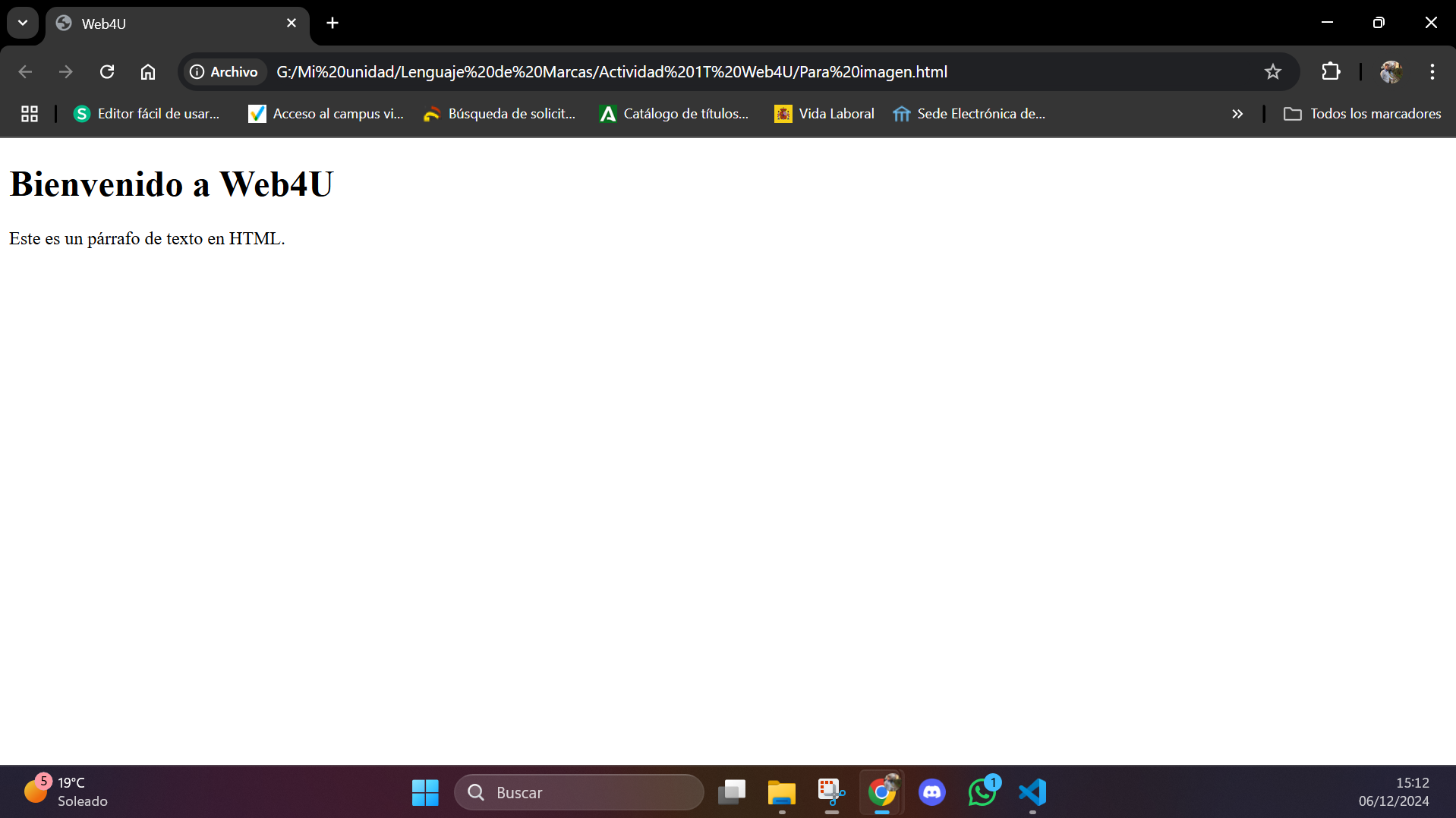Open Chrome's three-dot menu
Screen dimensions: 1456x818
tap(1432, 72)
